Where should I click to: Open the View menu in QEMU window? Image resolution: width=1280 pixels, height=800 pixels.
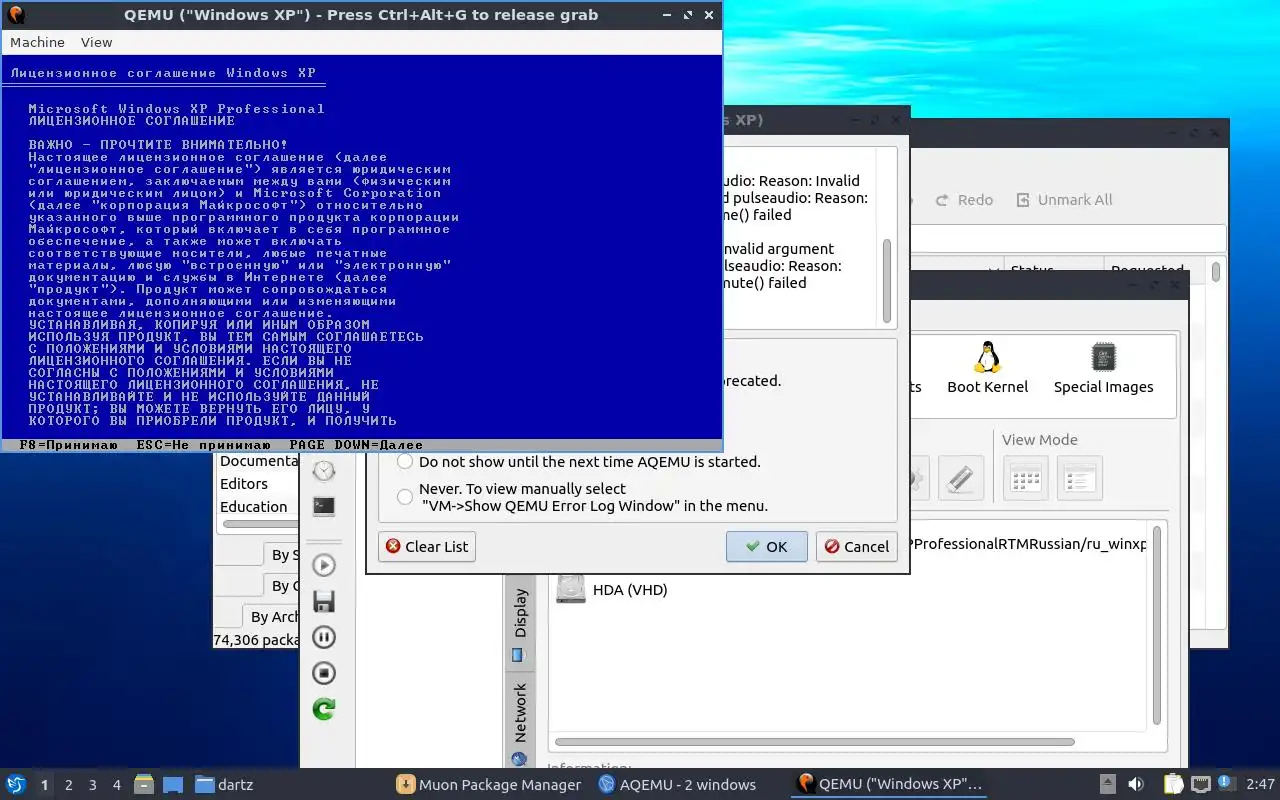96,42
